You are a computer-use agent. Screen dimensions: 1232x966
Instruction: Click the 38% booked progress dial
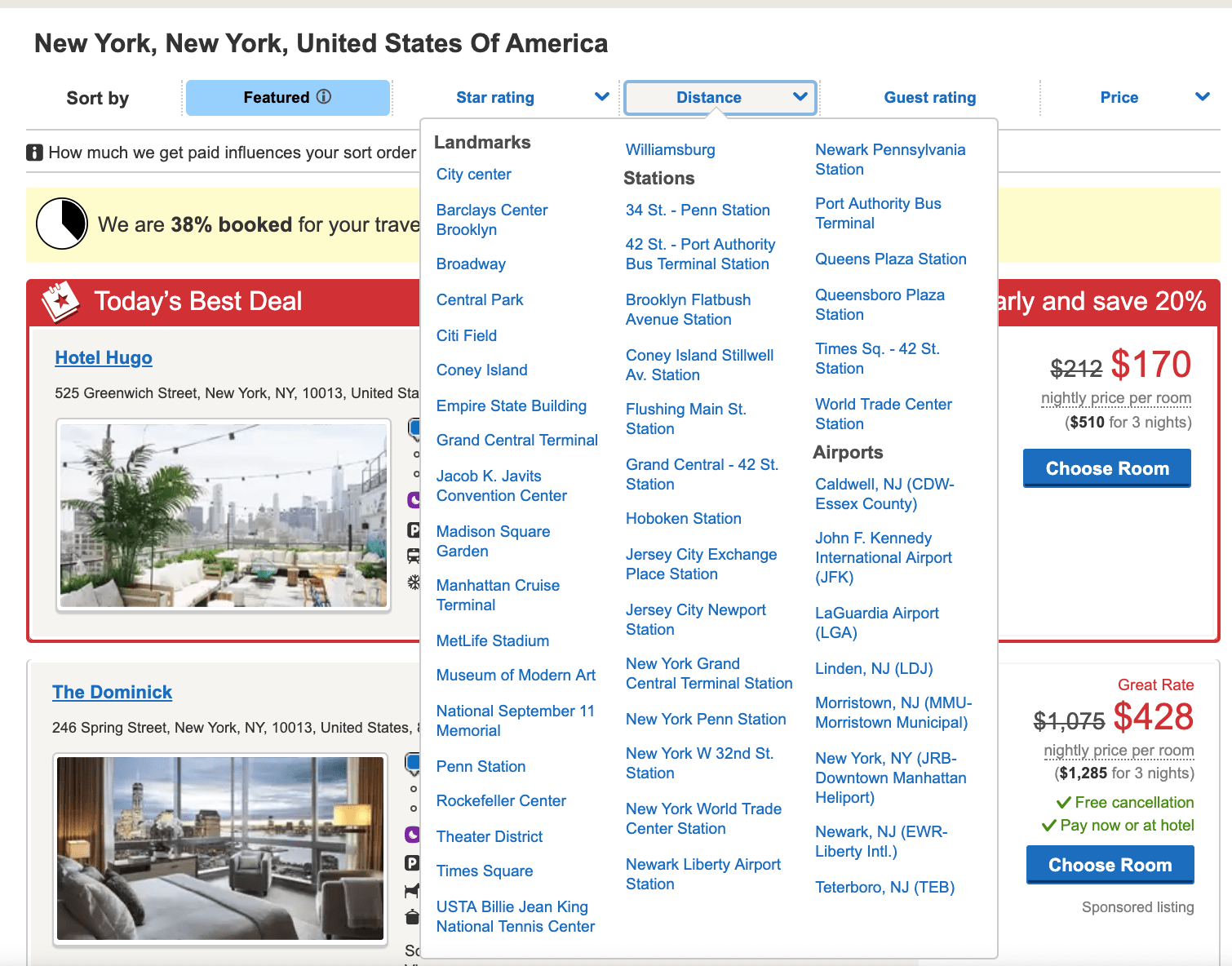point(62,224)
